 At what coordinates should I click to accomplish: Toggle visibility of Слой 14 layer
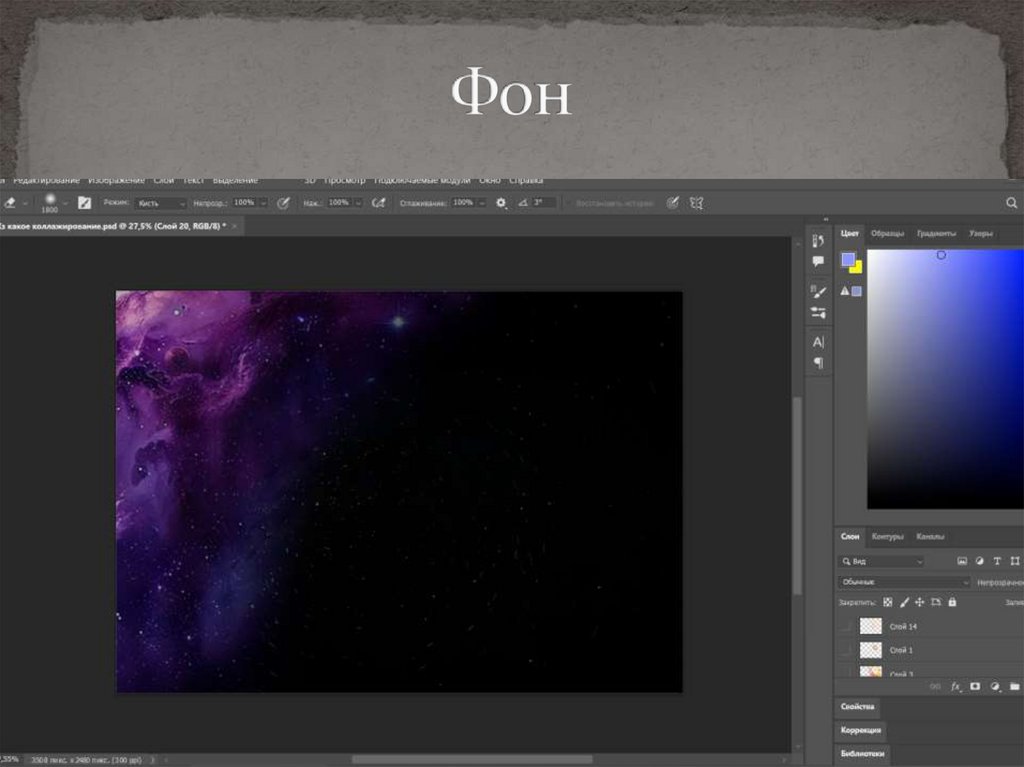(846, 627)
